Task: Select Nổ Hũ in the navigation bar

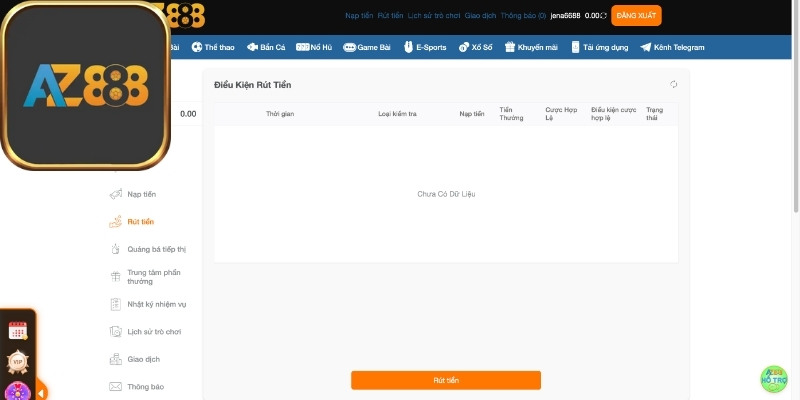Action: tap(314, 47)
